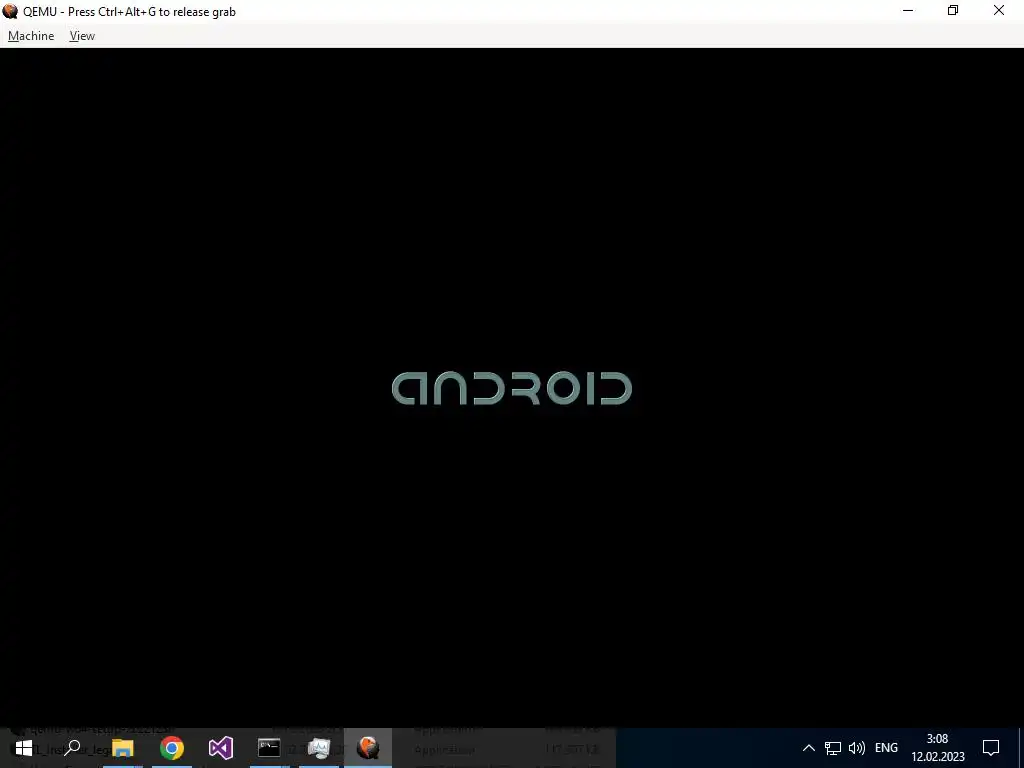Restore down the QEMU window

click(953, 10)
